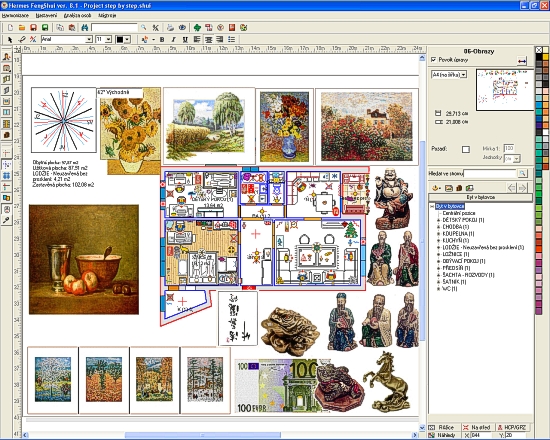Screen dimensions: 550x440
Task: Open the Harmonizace menu
Action: point(15,15)
